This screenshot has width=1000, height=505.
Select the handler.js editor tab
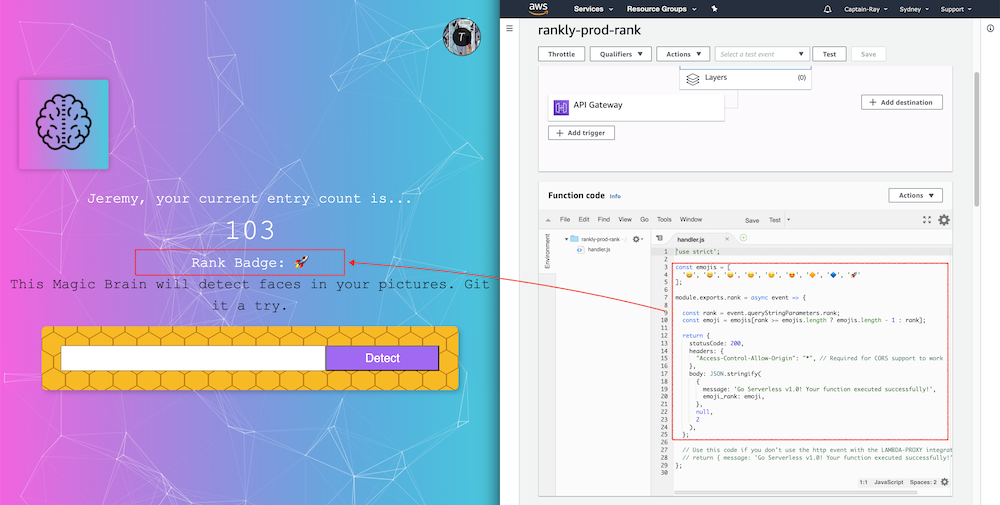(x=702, y=239)
